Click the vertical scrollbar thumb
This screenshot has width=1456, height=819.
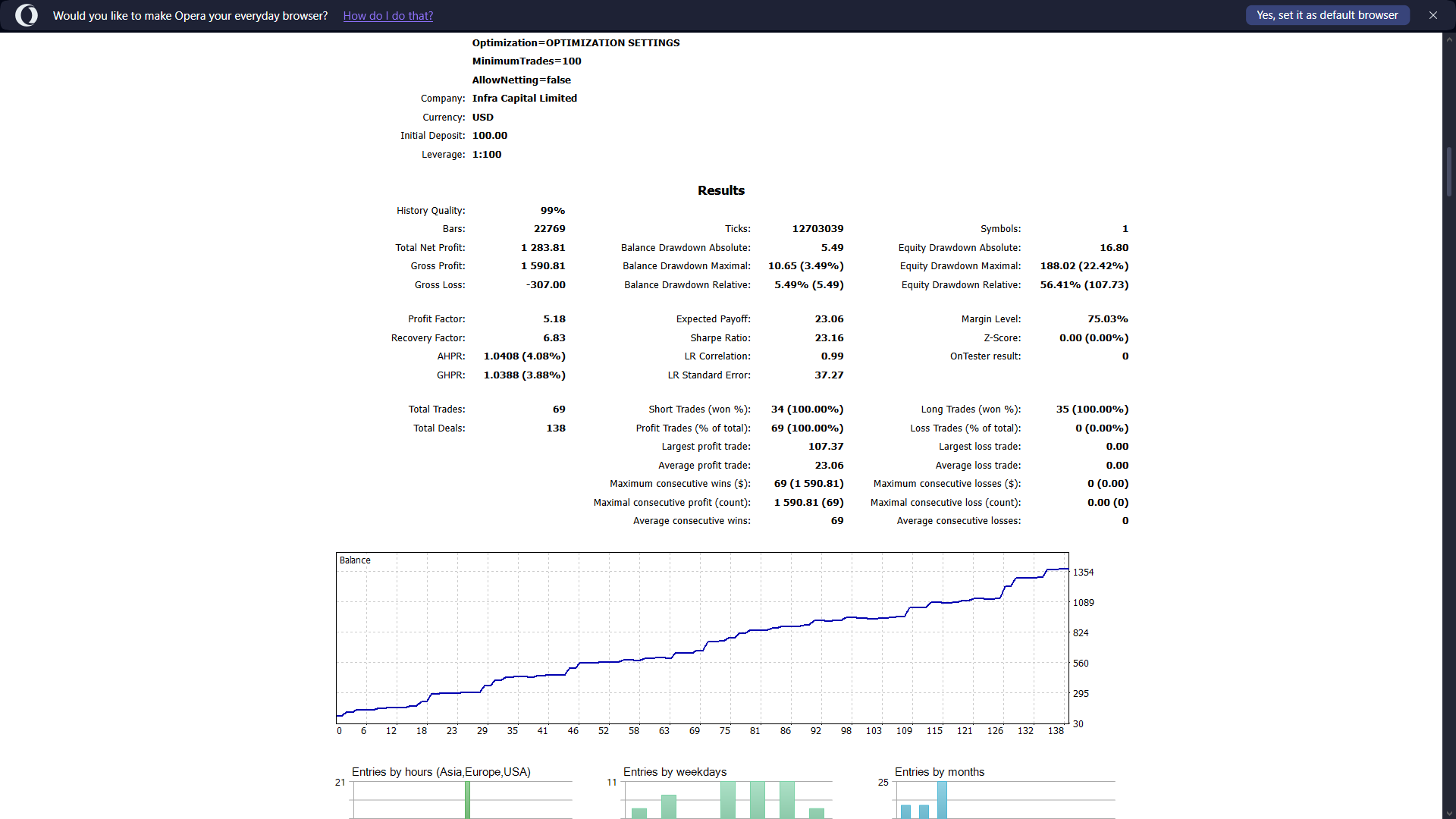[x=1449, y=171]
